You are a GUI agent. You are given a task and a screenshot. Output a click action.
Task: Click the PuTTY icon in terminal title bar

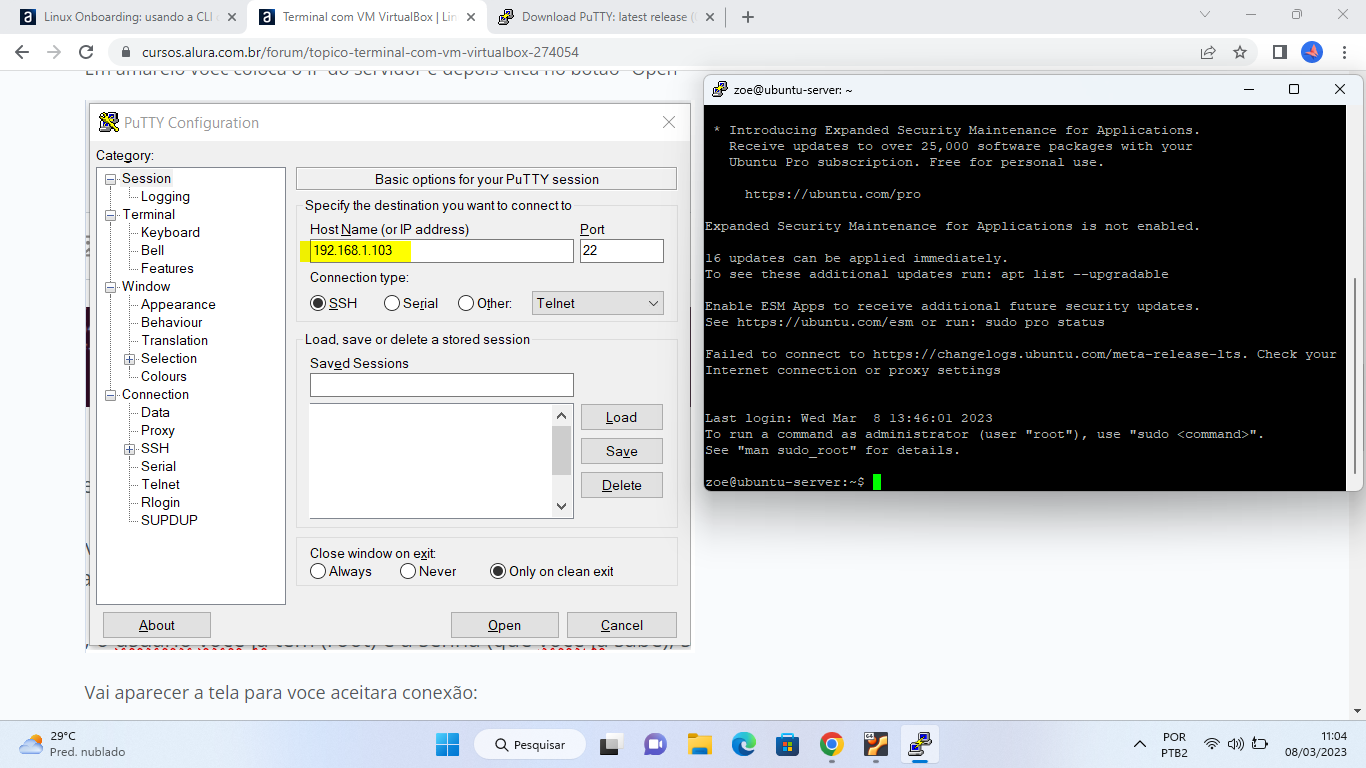click(x=719, y=89)
